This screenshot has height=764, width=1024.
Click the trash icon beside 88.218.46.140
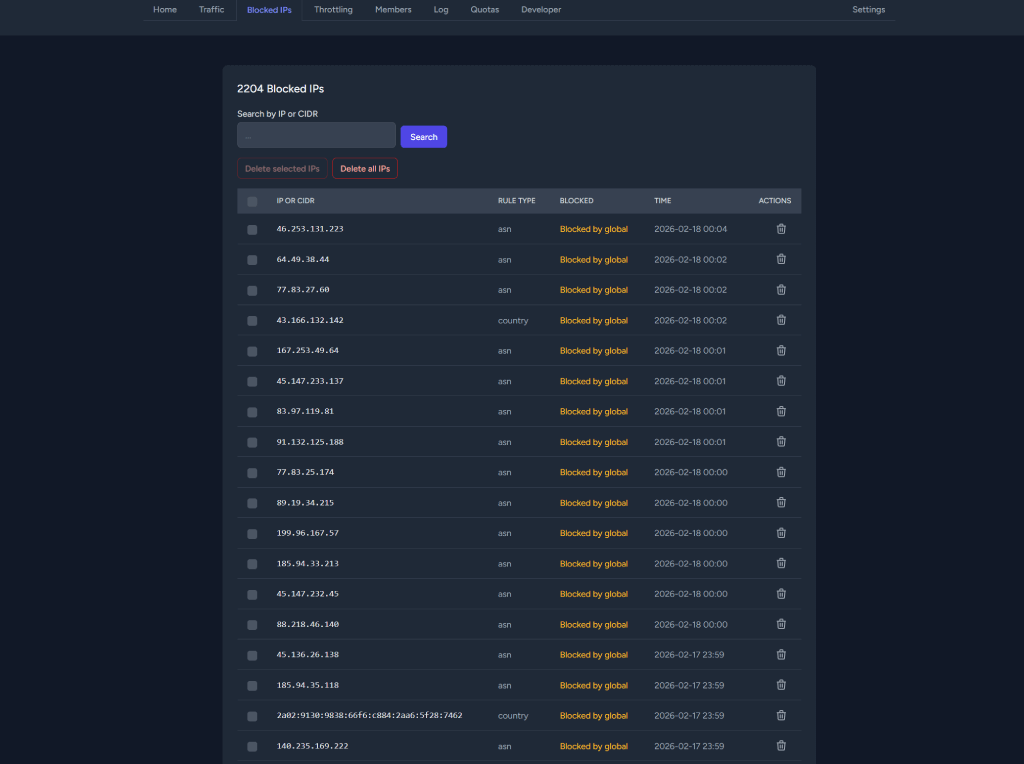click(781, 624)
